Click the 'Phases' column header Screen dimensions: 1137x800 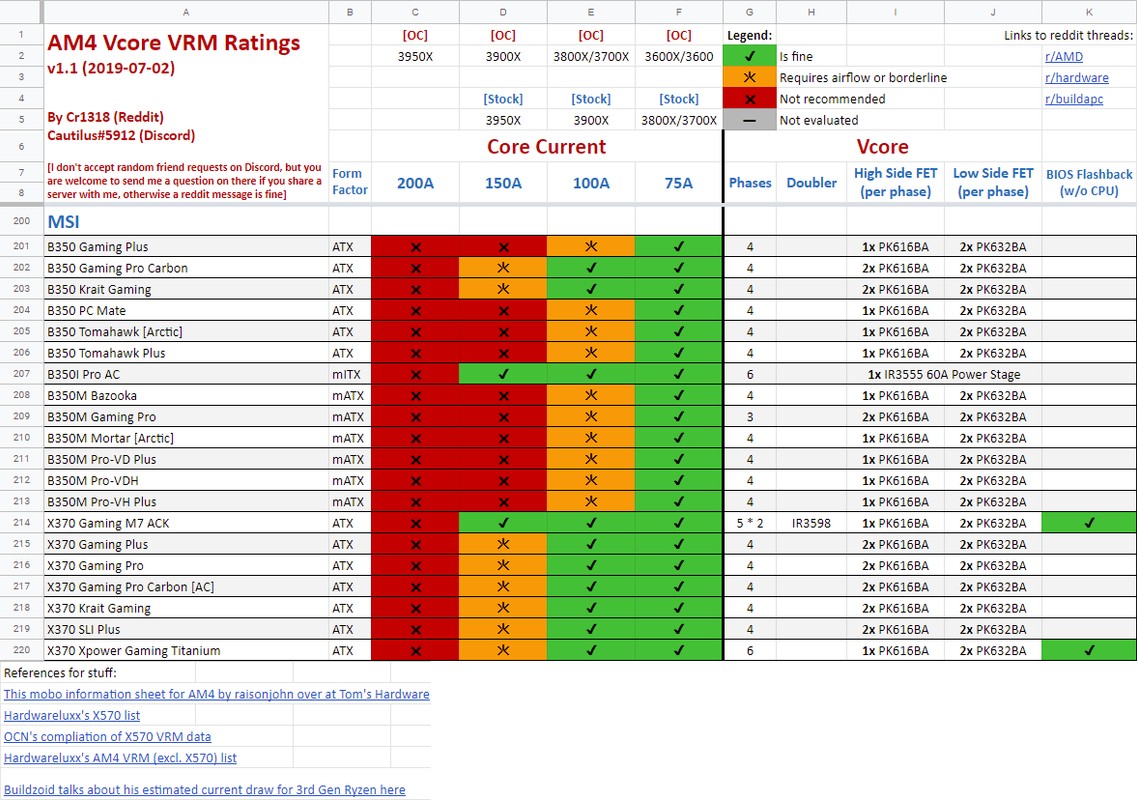(750, 183)
